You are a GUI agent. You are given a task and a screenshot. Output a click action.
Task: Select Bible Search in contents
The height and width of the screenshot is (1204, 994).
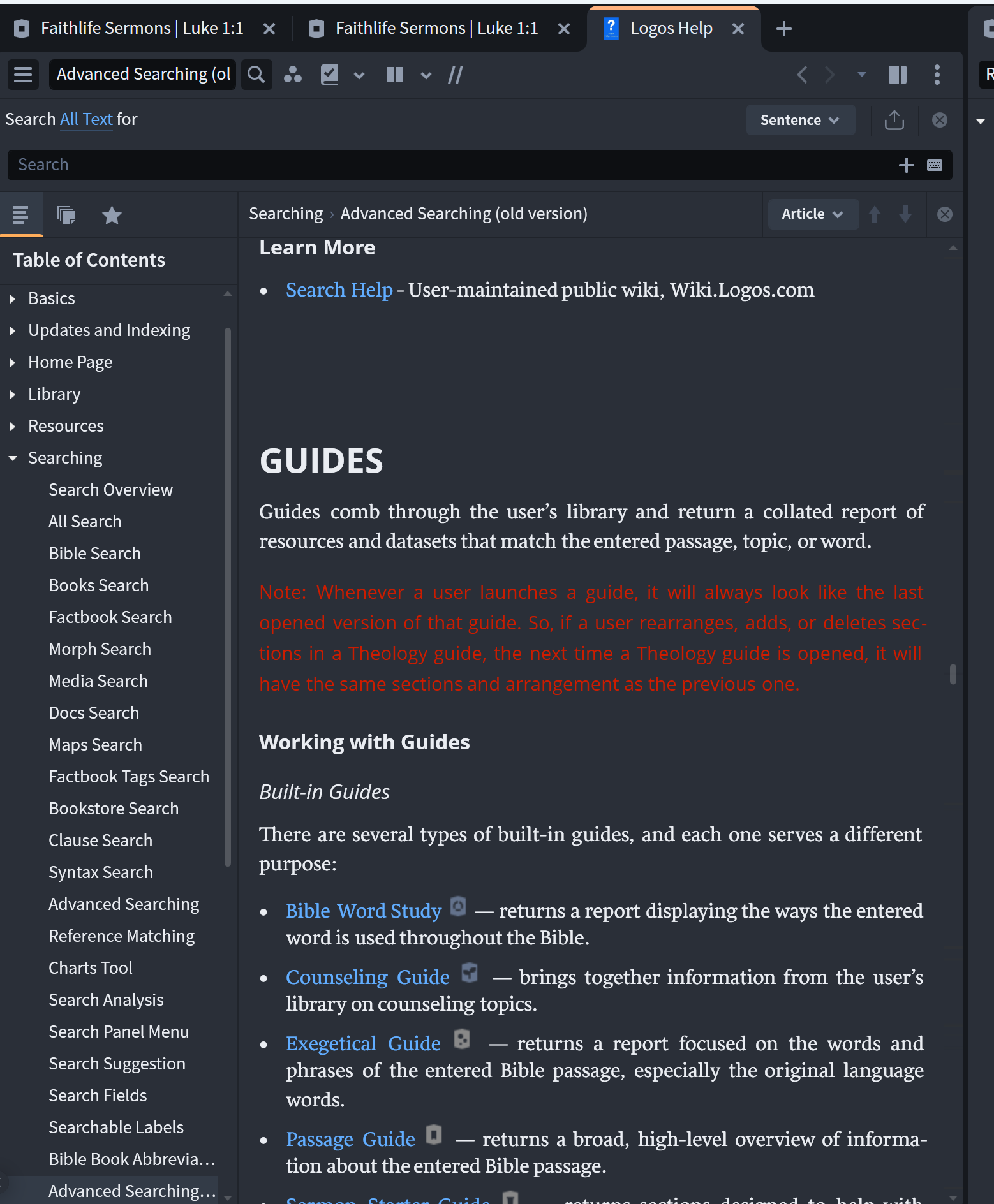point(94,554)
